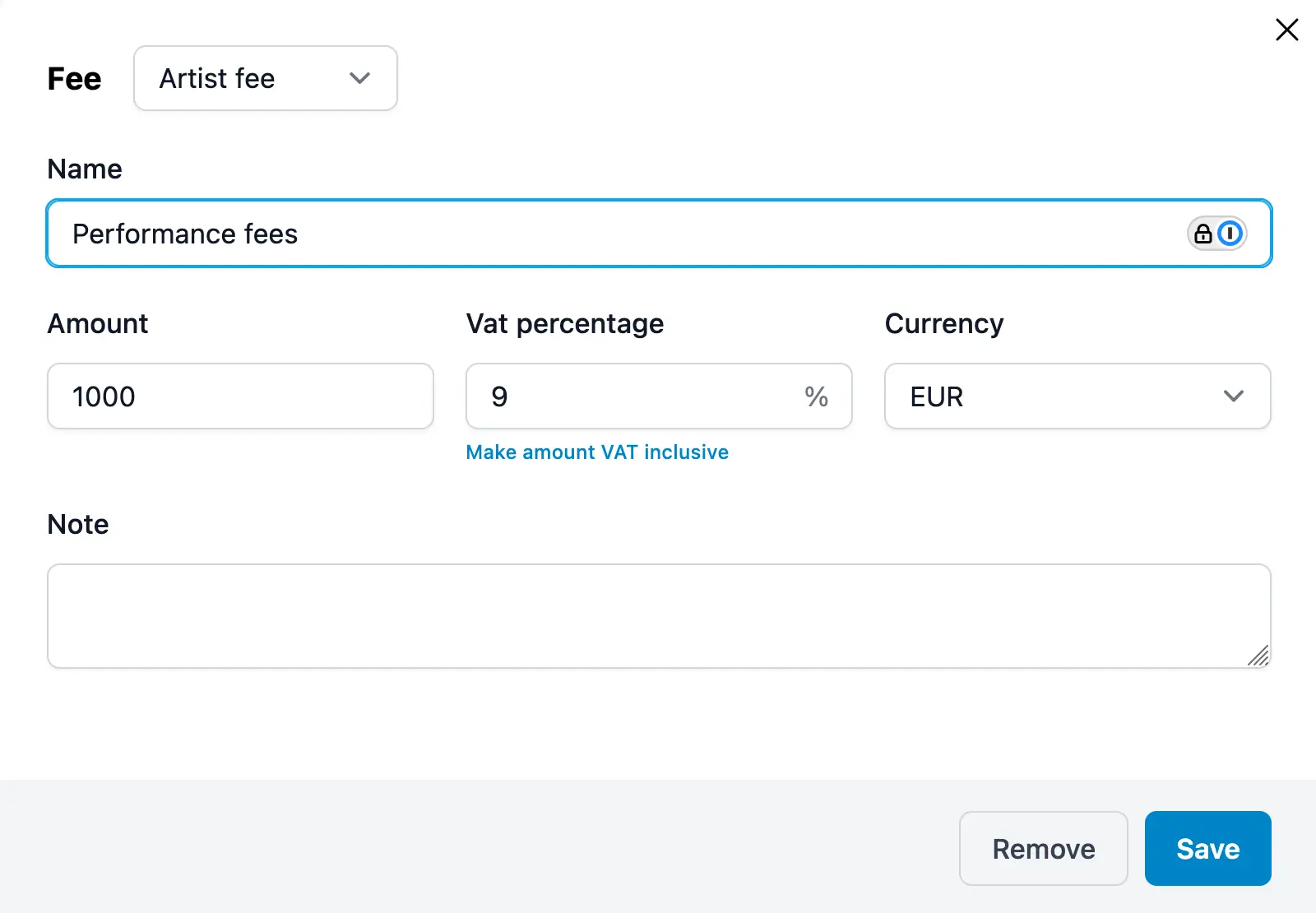Remove this performance fee entry

[1043, 848]
